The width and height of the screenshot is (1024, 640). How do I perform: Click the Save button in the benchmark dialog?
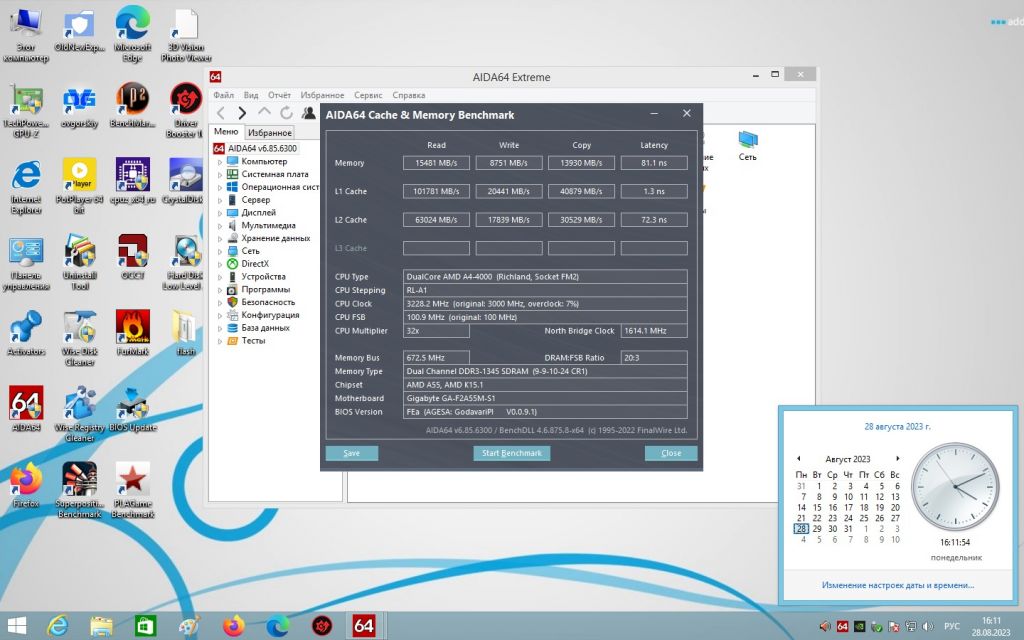352,453
